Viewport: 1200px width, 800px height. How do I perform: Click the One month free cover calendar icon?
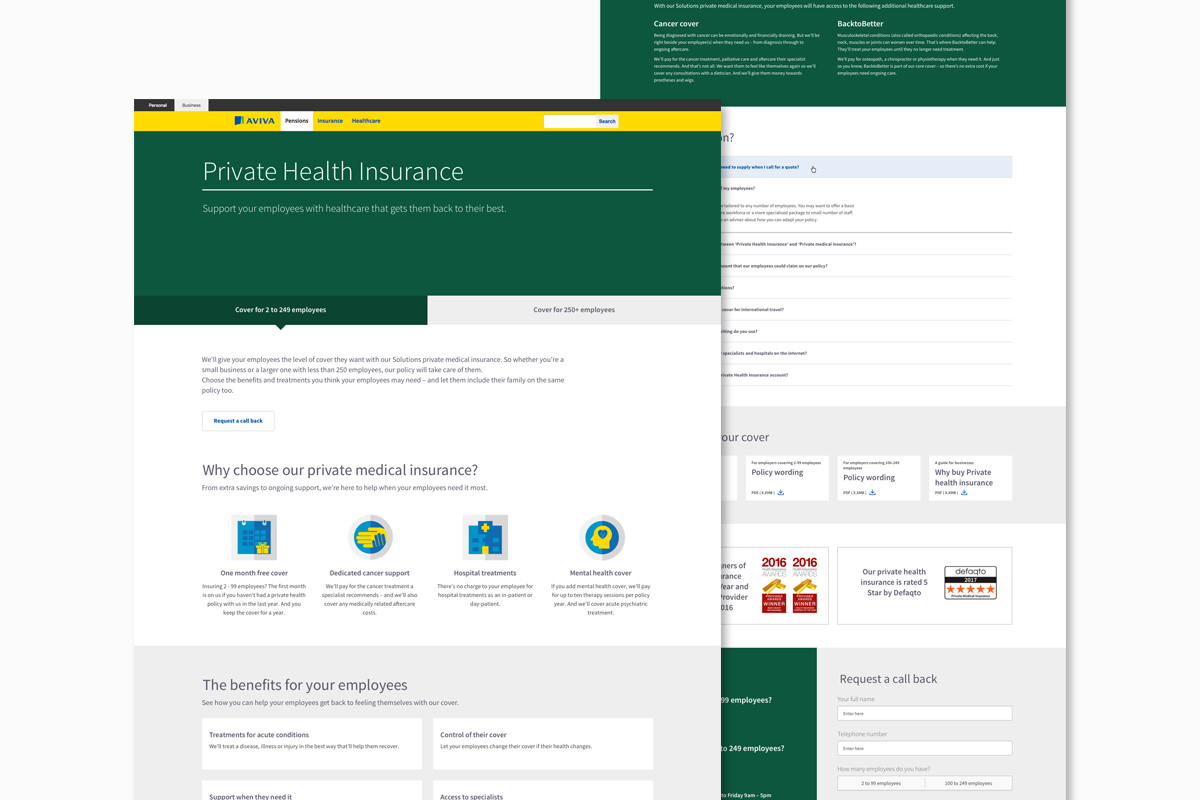254,538
